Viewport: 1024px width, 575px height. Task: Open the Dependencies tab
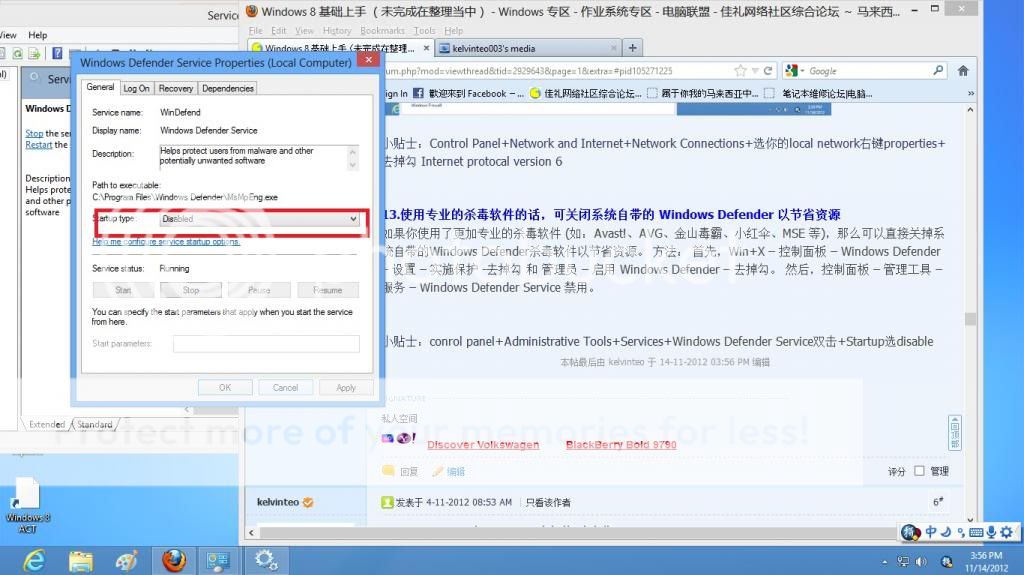tap(228, 88)
